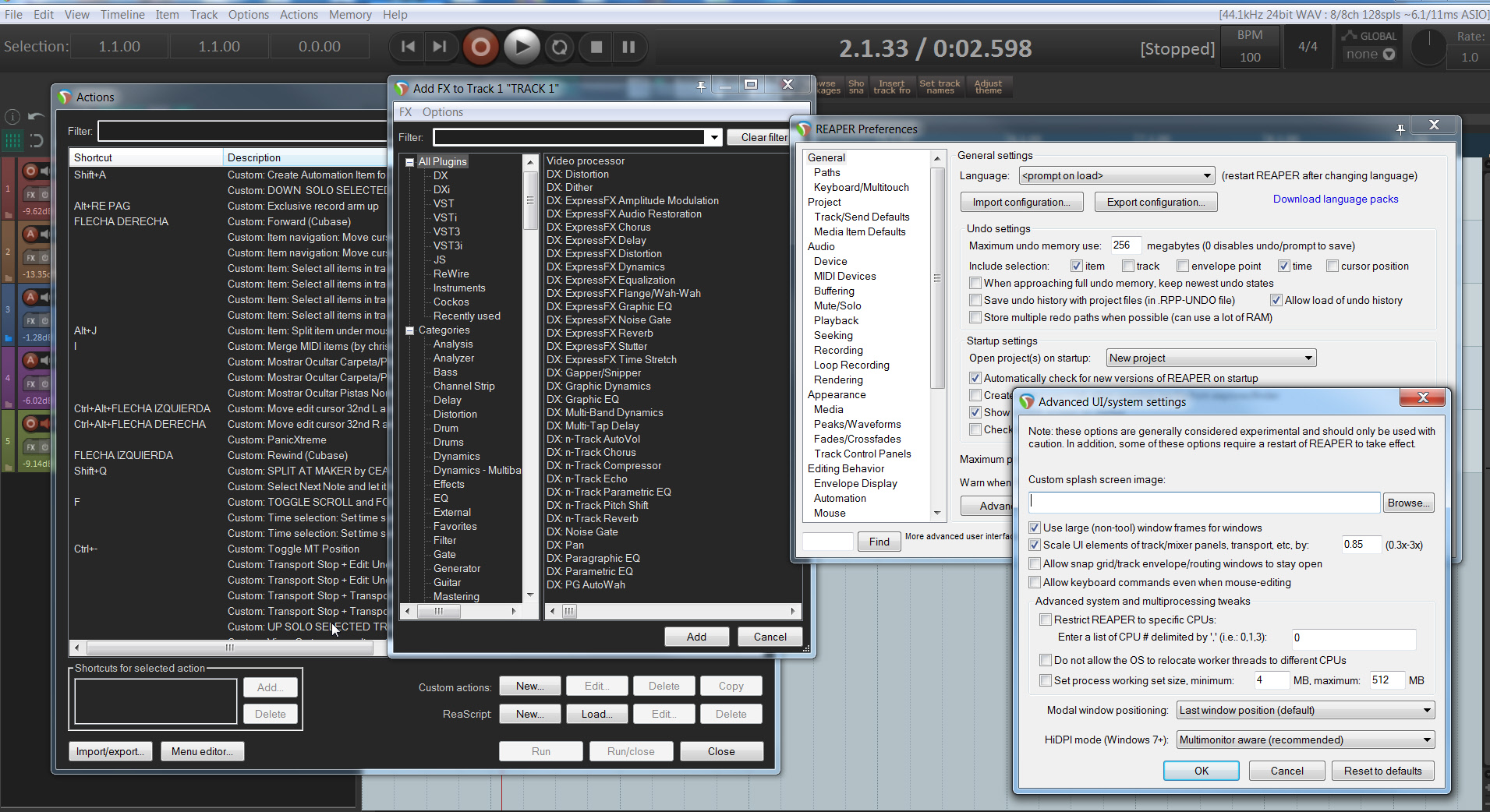Open the Add FX filter history dropdown arrow

click(x=713, y=138)
